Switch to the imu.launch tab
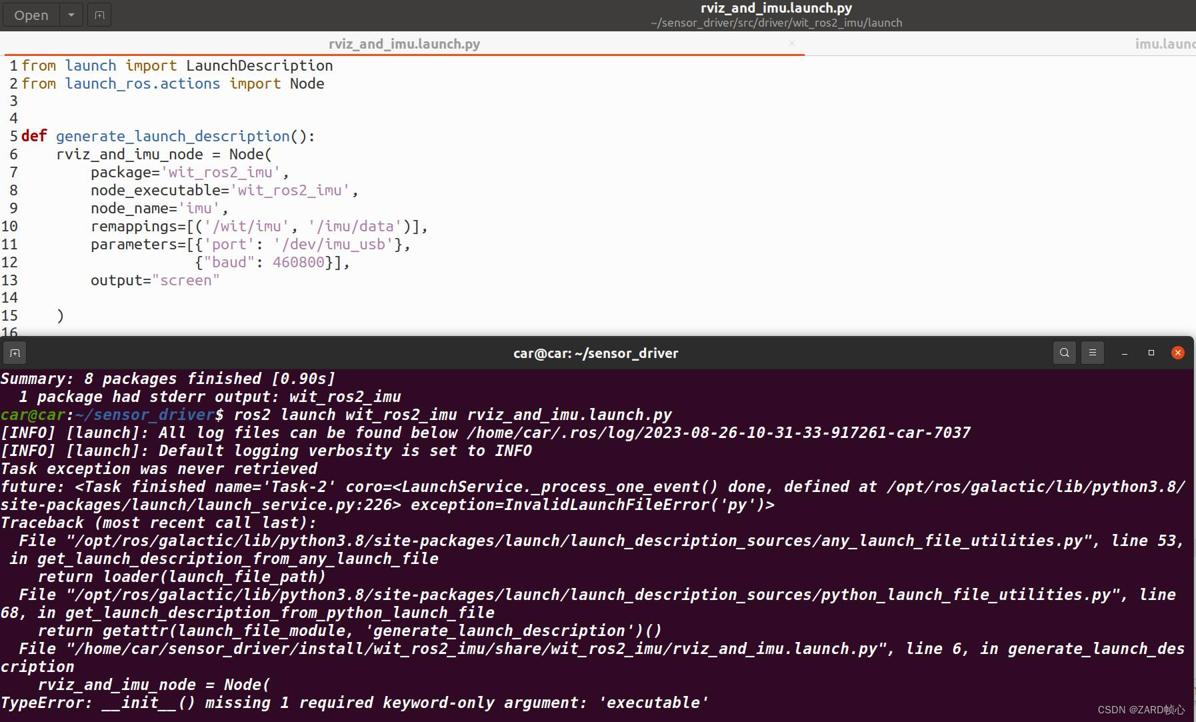The width and height of the screenshot is (1196, 722). (x=1164, y=44)
